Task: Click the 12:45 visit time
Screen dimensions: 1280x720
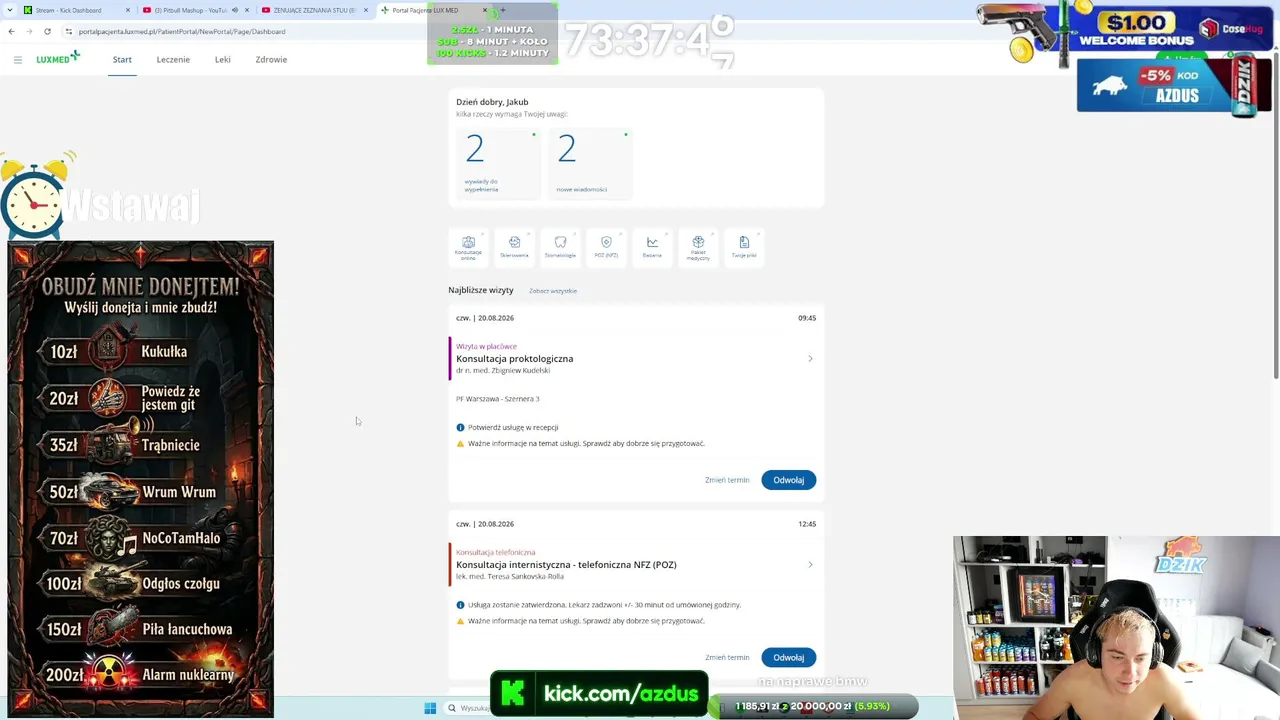Action: click(x=807, y=524)
